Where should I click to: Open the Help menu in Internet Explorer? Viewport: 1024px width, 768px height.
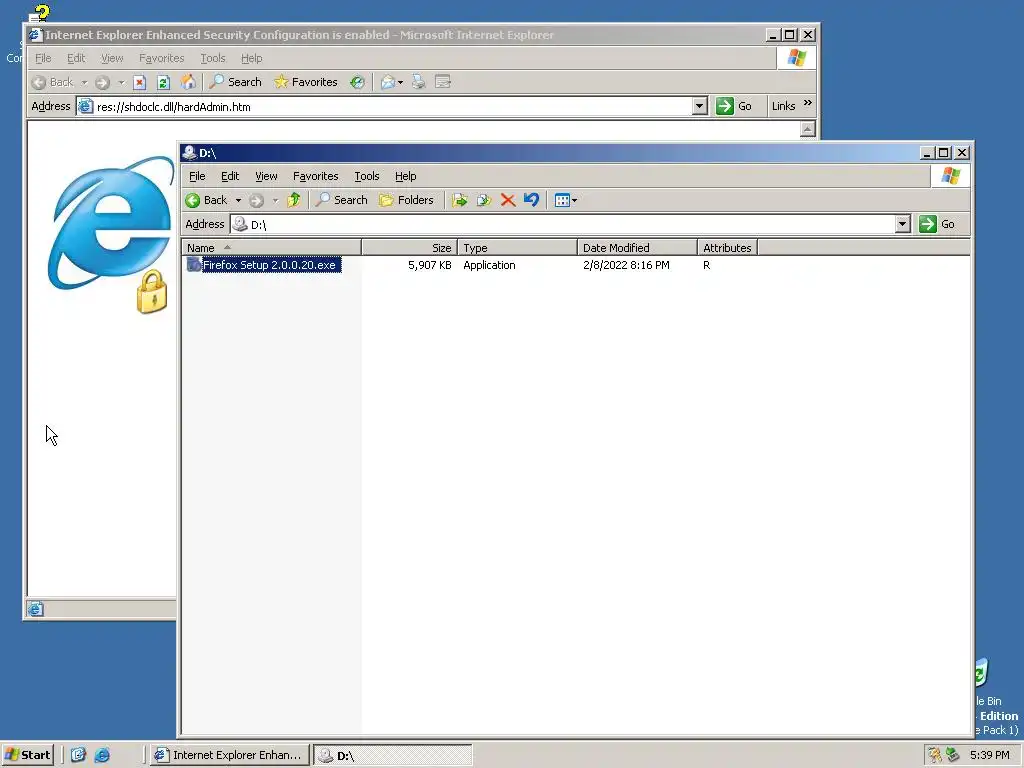[x=251, y=58]
